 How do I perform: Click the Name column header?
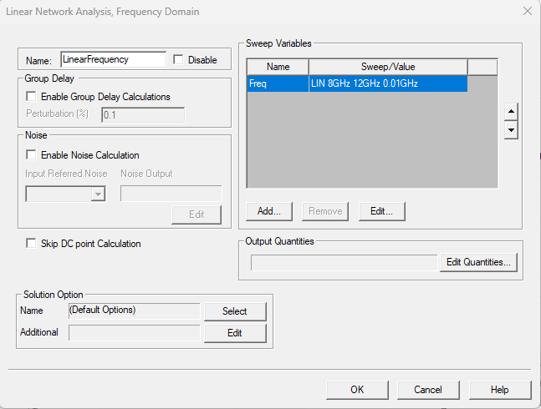(x=278, y=67)
